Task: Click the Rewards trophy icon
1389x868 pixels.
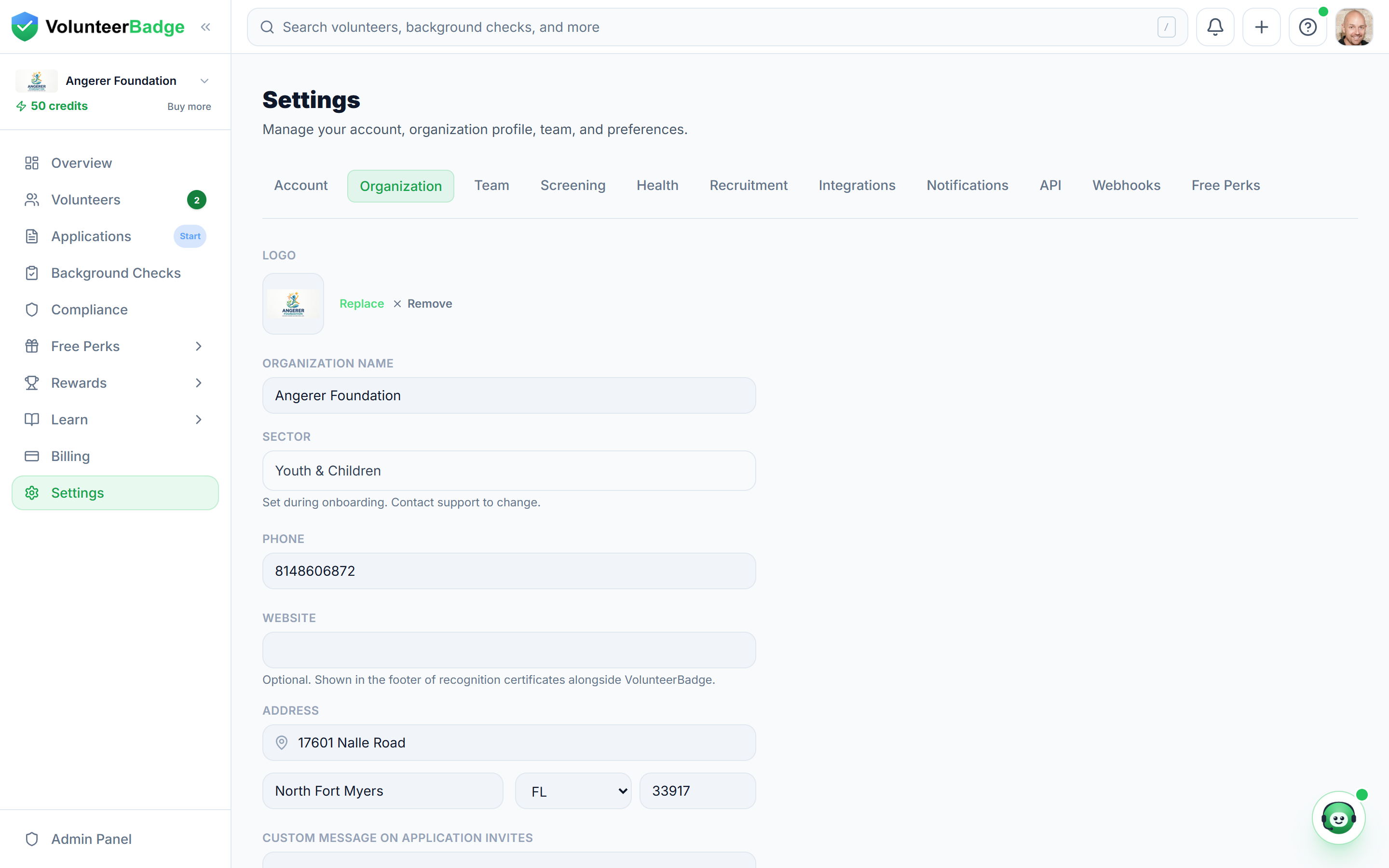Action: (x=31, y=383)
